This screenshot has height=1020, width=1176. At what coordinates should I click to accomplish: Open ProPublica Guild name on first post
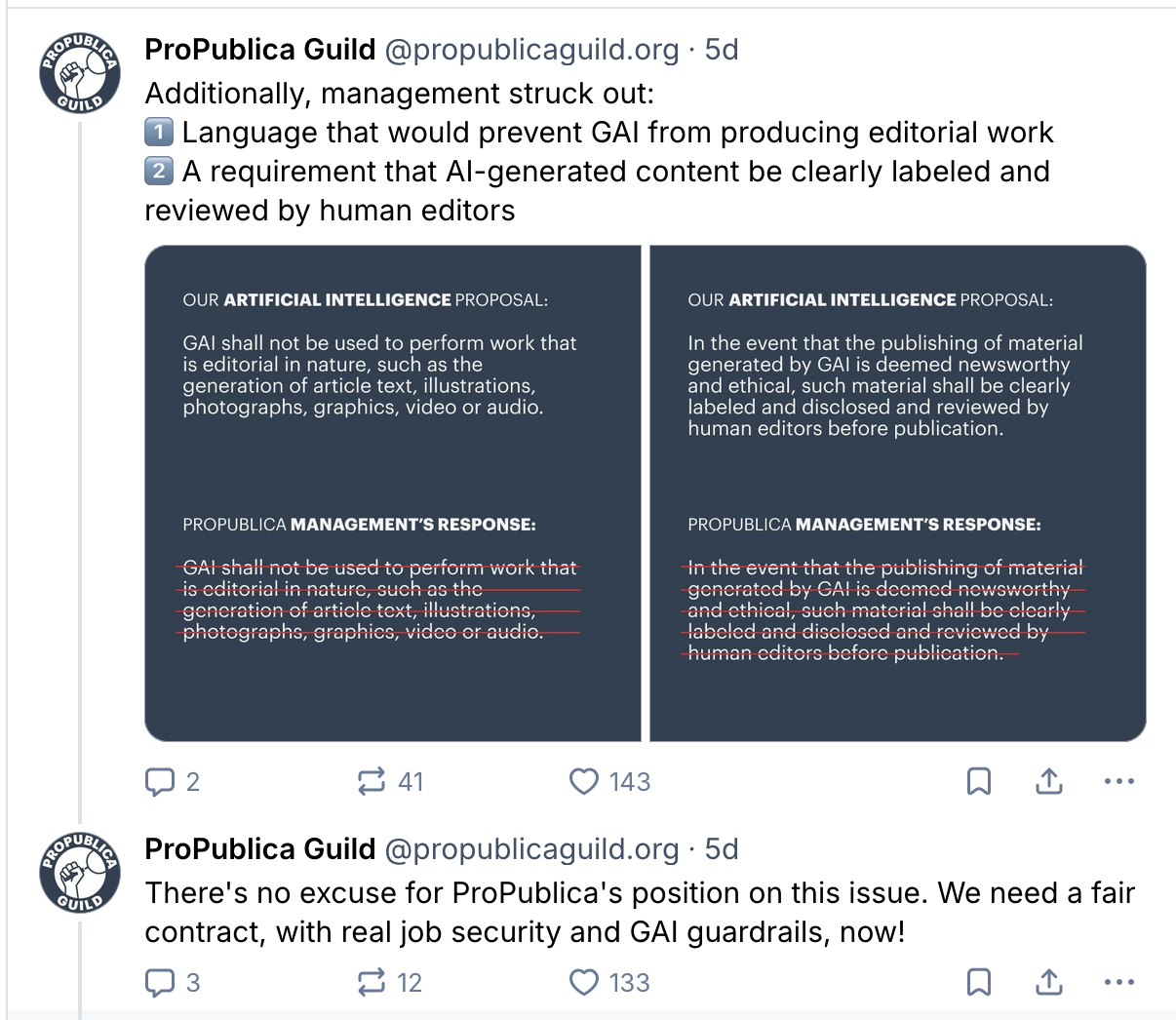[259, 50]
